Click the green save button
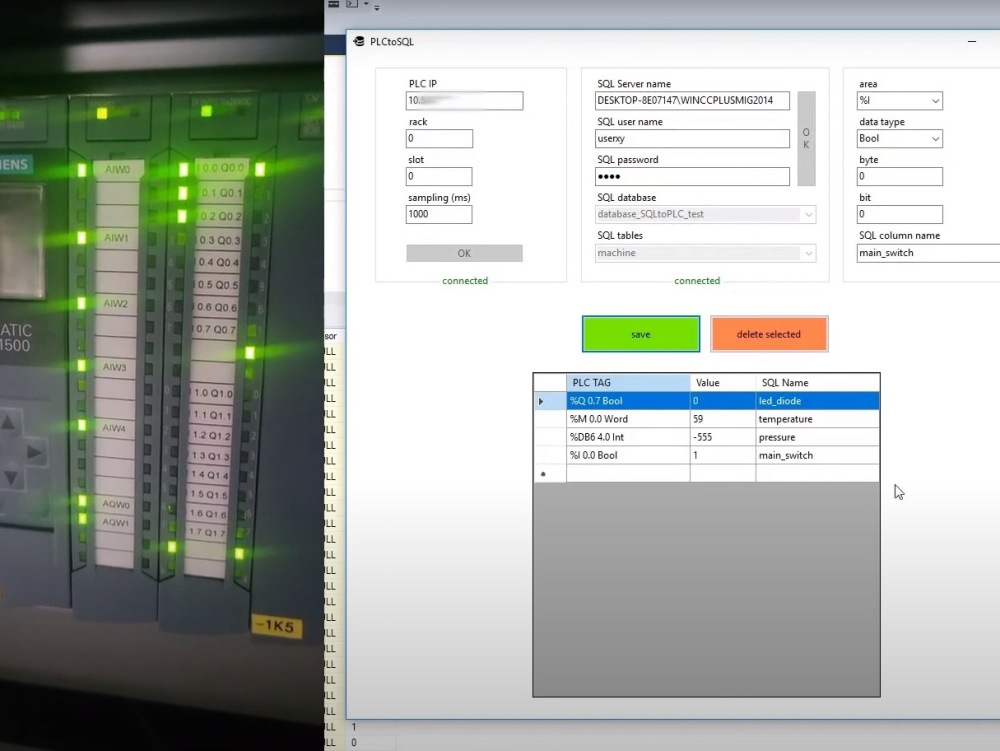The height and width of the screenshot is (751, 1000). click(641, 334)
